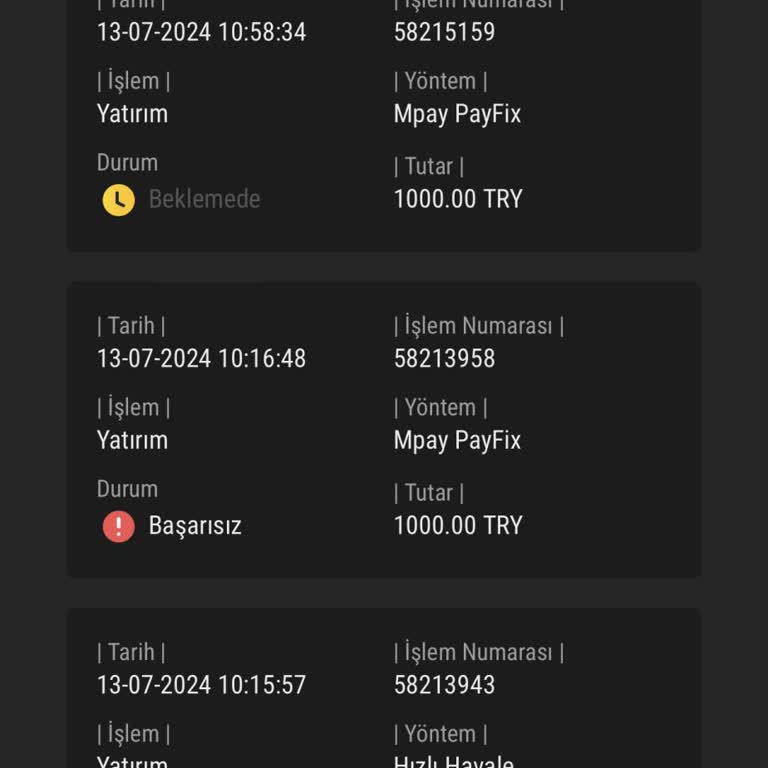The image size is (768, 768).
Task: Click the red exclamation failed status icon
Action: (118, 526)
